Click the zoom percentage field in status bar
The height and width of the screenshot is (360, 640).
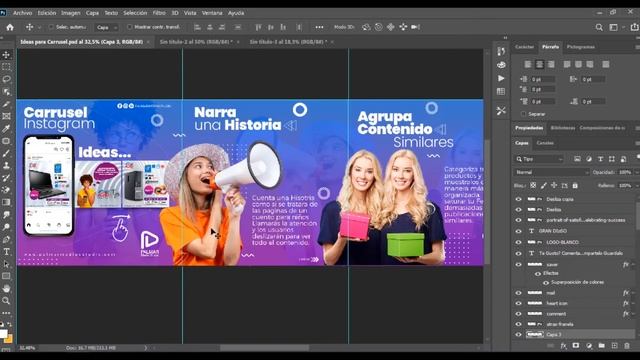pos(27,348)
